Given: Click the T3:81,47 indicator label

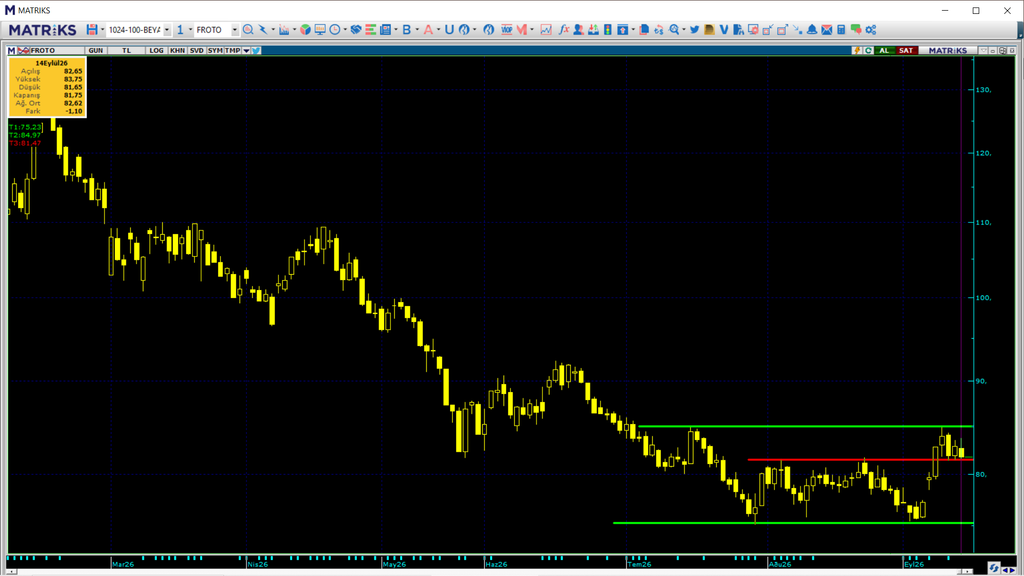Looking at the screenshot, I should 25,143.
